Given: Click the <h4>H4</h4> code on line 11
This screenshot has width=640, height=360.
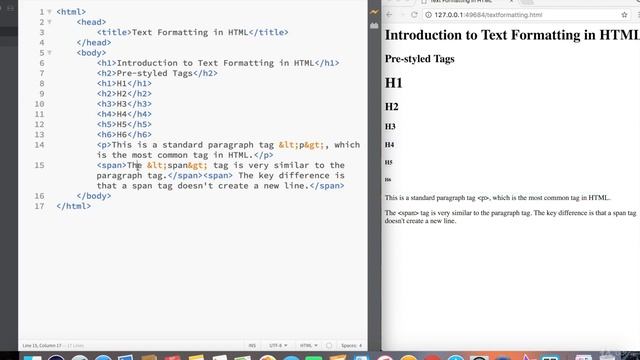Looking at the screenshot, I should coord(124,114).
